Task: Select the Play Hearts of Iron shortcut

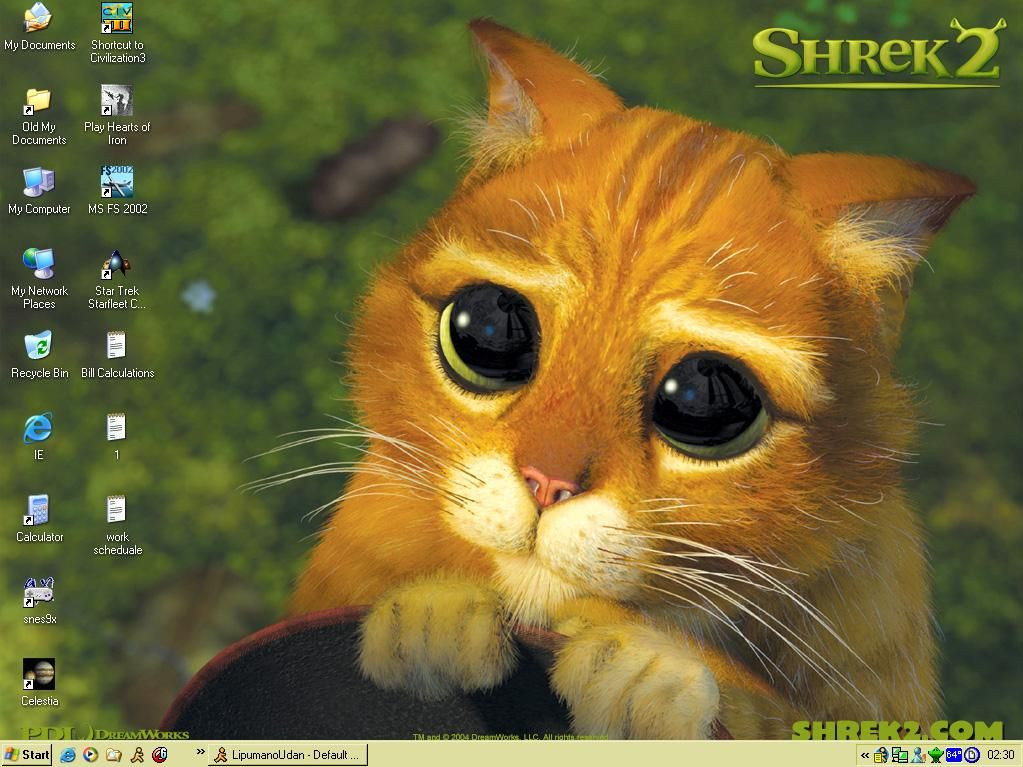Action: (x=117, y=116)
